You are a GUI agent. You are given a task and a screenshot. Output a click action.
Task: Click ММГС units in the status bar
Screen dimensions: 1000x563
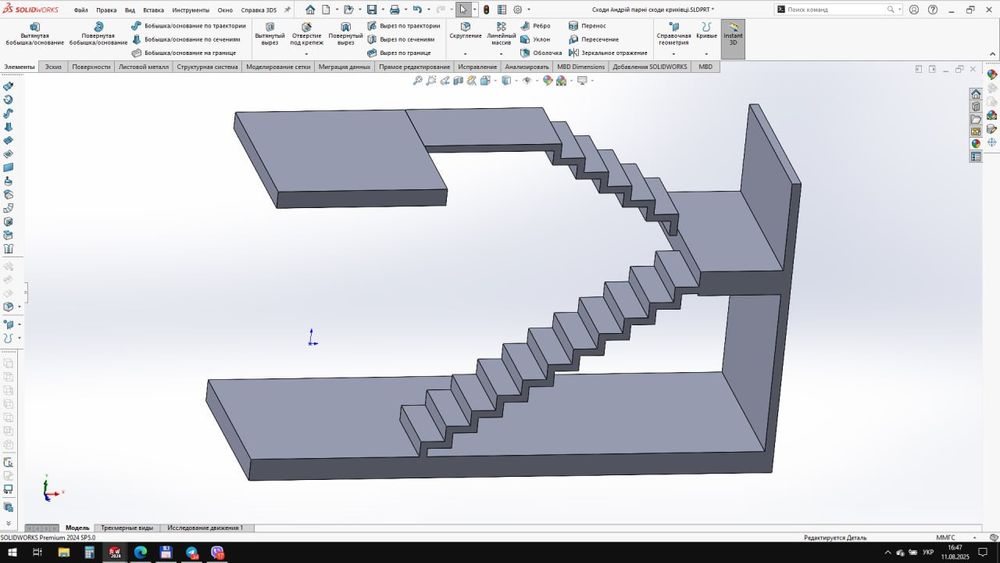(x=945, y=537)
